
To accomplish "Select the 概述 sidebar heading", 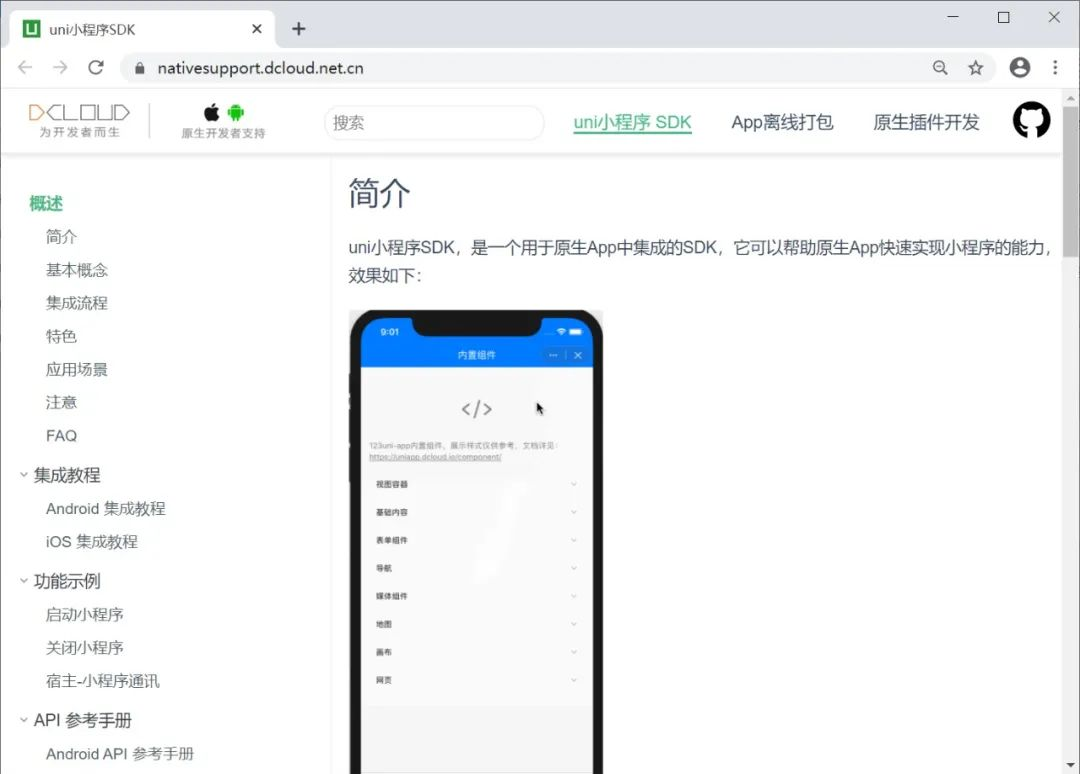I will pyautogui.click(x=46, y=203).
